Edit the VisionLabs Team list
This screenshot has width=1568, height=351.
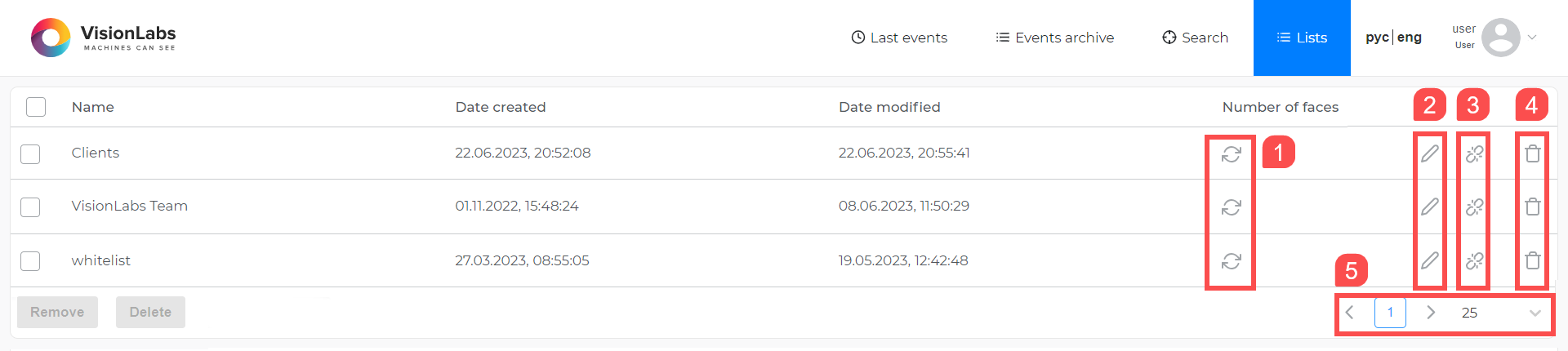[1429, 207]
